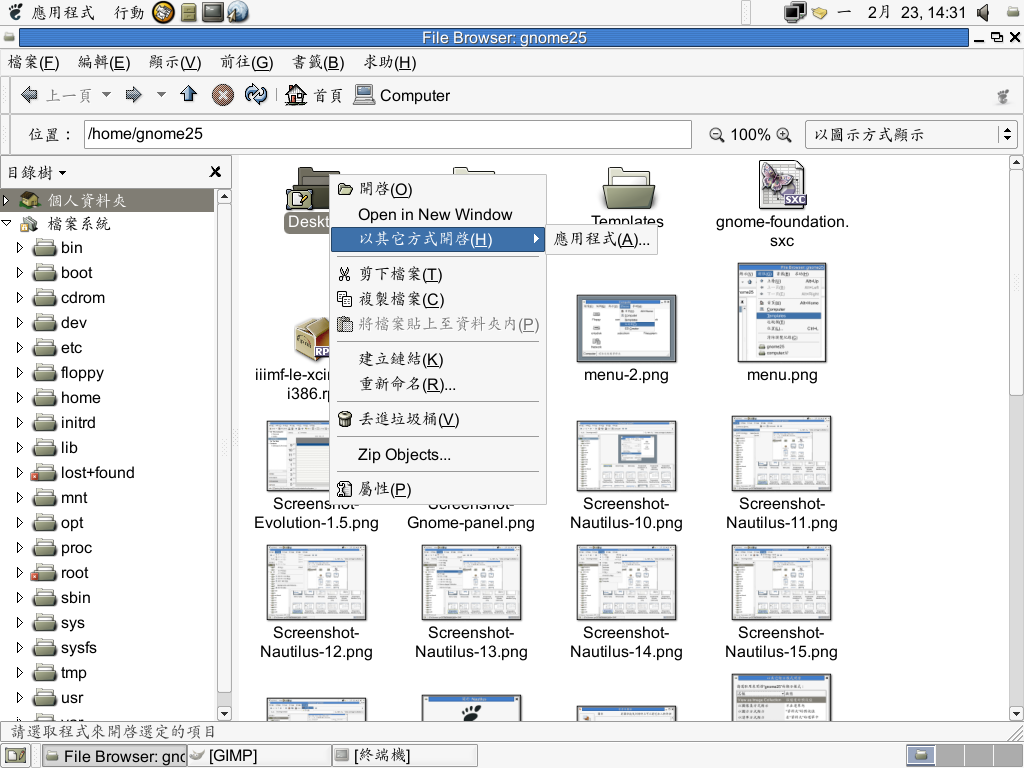Switch to the GIMP taskbar button
The height and width of the screenshot is (768, 1024).
[259, 756]
